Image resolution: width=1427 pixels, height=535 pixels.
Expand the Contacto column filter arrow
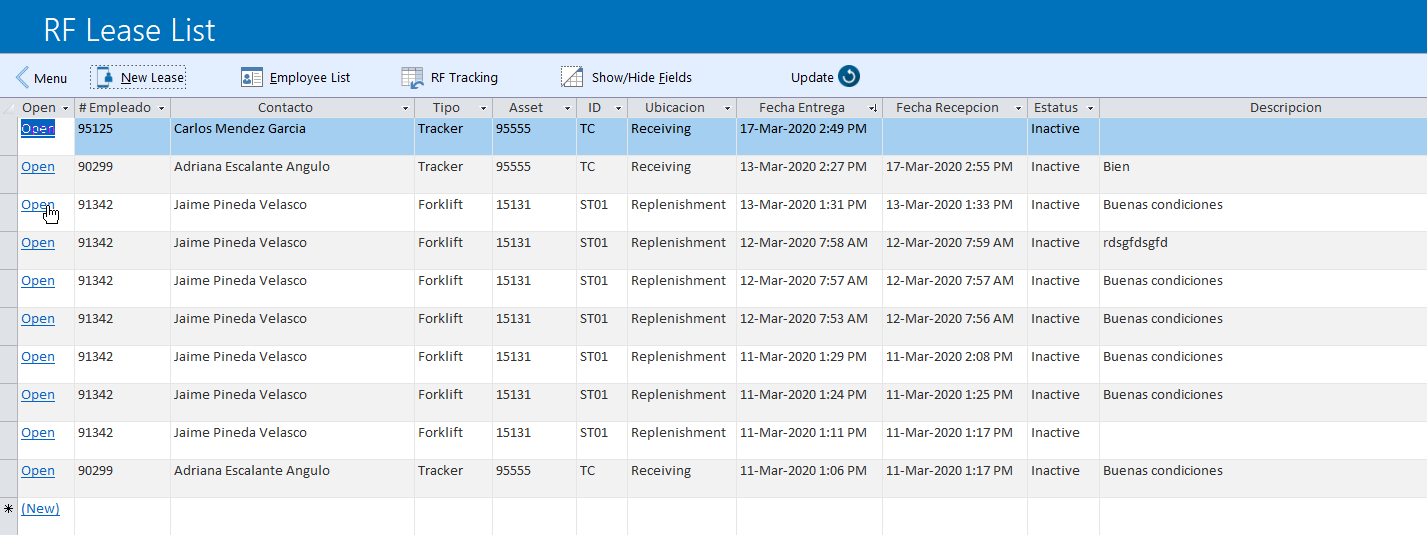click(405, 108)
